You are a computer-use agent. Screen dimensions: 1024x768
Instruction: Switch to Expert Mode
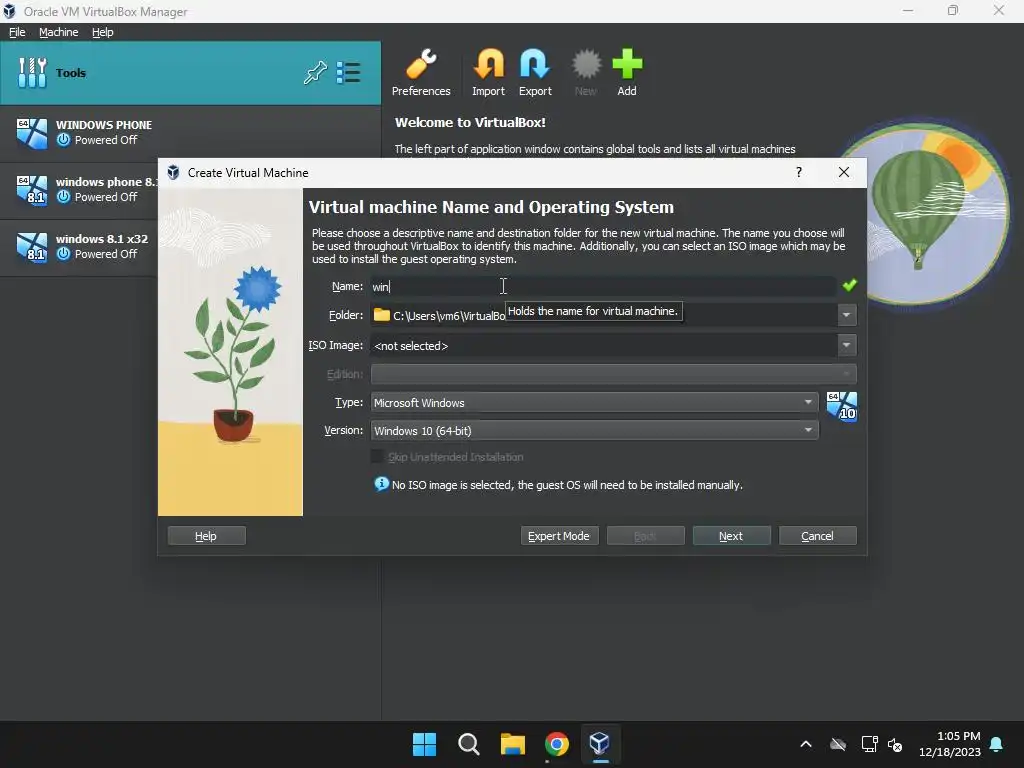[559, 536]
